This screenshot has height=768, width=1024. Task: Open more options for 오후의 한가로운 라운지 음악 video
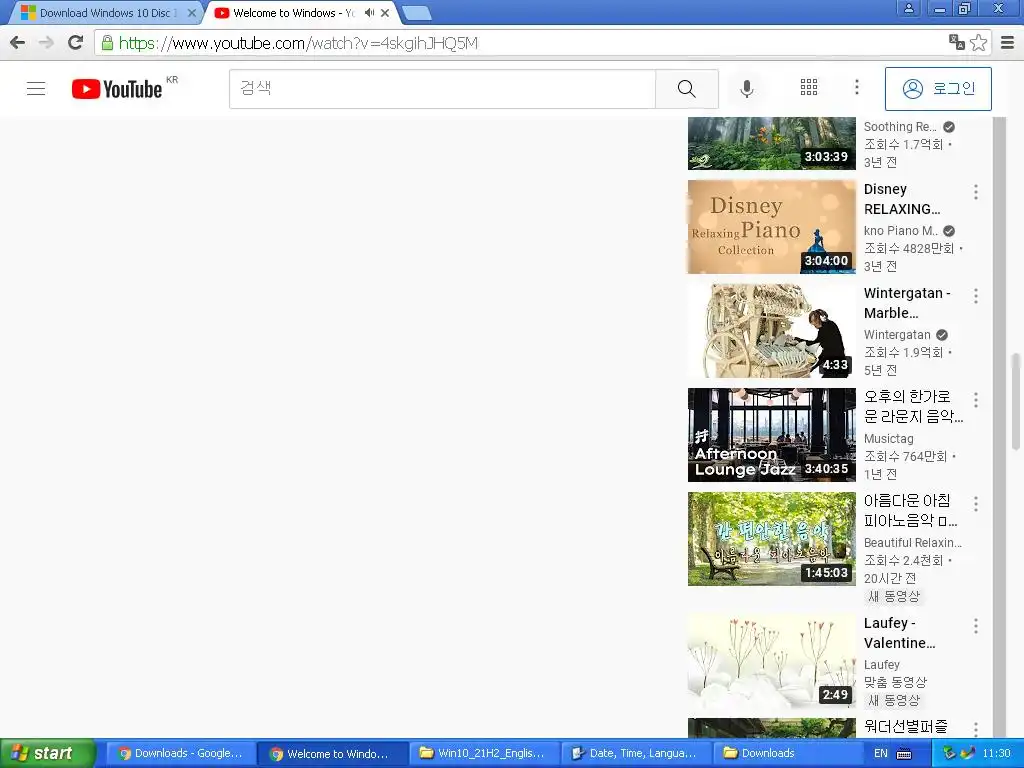click(976, 400)
